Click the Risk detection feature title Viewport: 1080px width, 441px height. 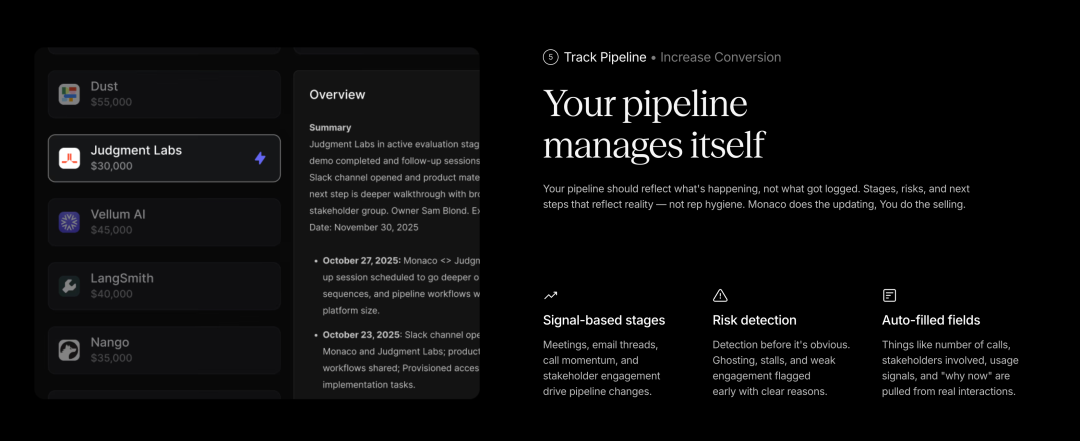pos(754,320)
